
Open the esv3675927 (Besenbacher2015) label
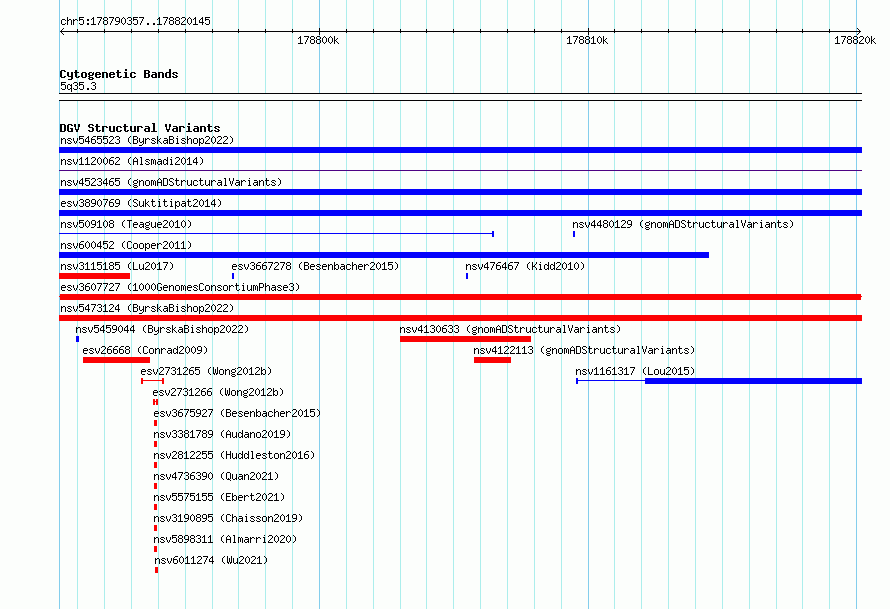pos(237,413)
